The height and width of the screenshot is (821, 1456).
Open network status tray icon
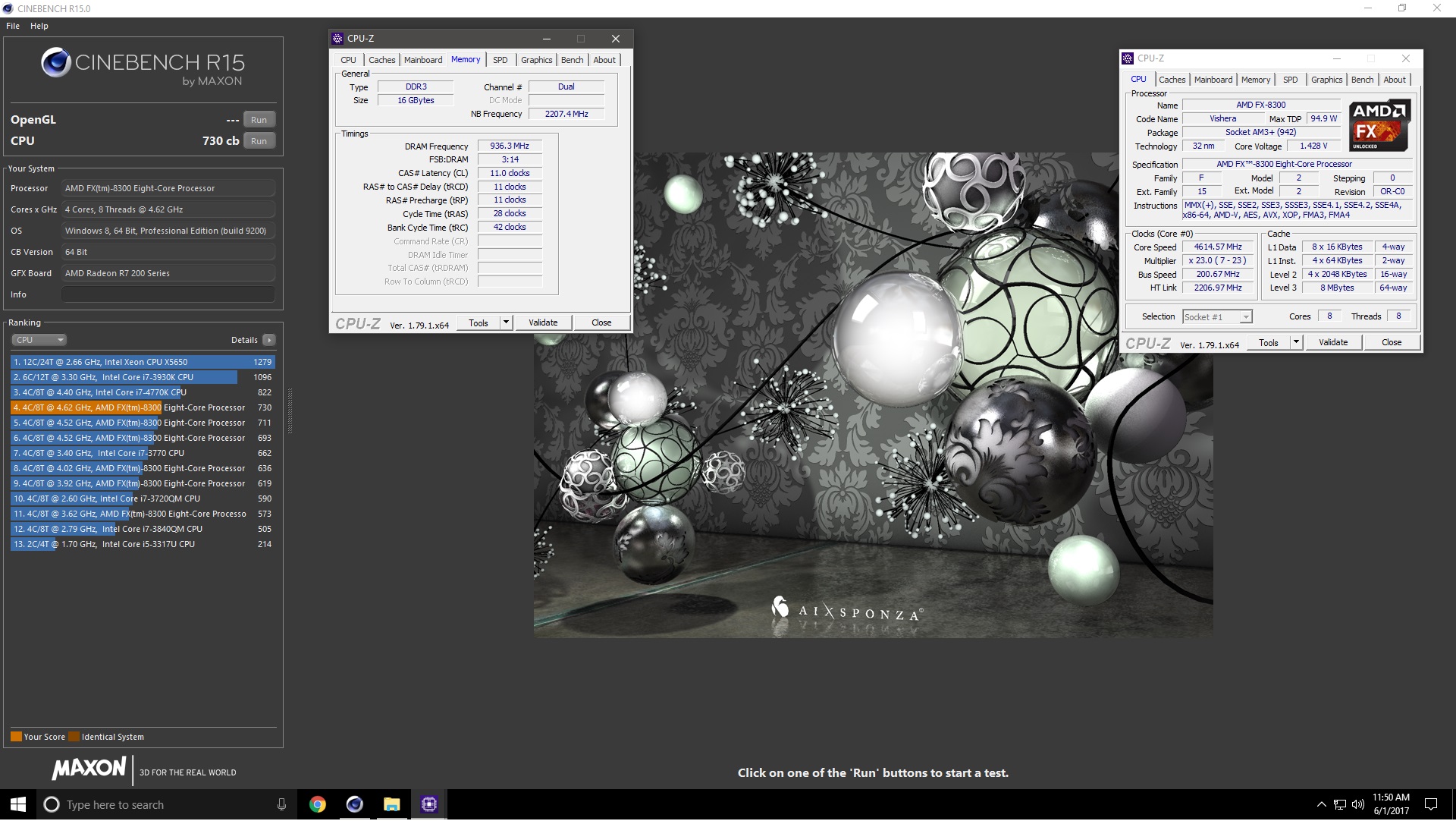tap(1340, 804)
